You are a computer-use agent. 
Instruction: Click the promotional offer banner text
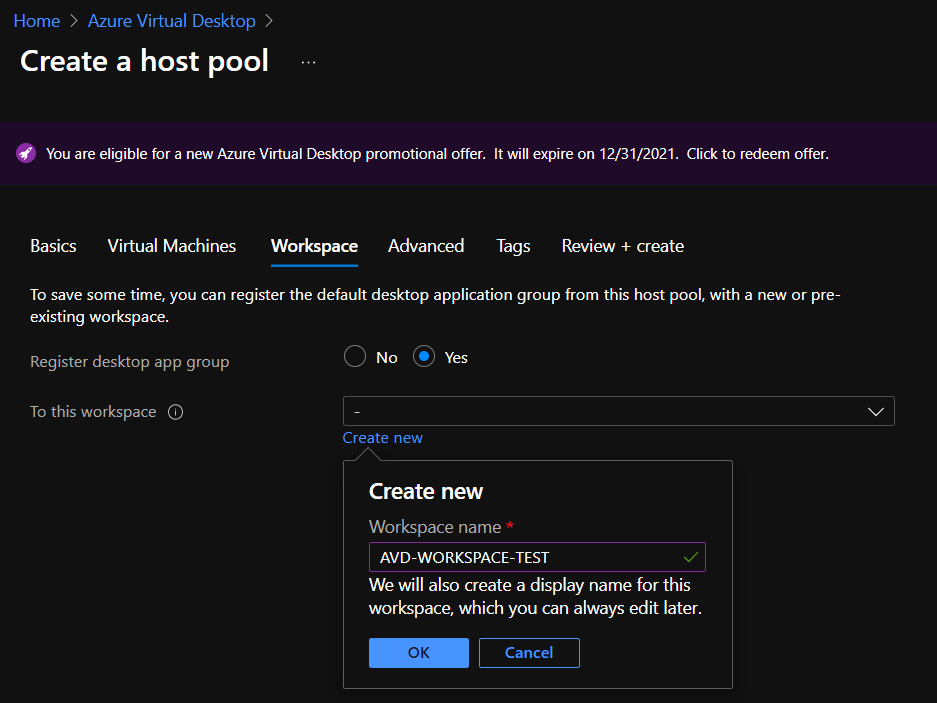tap(437, 154)
